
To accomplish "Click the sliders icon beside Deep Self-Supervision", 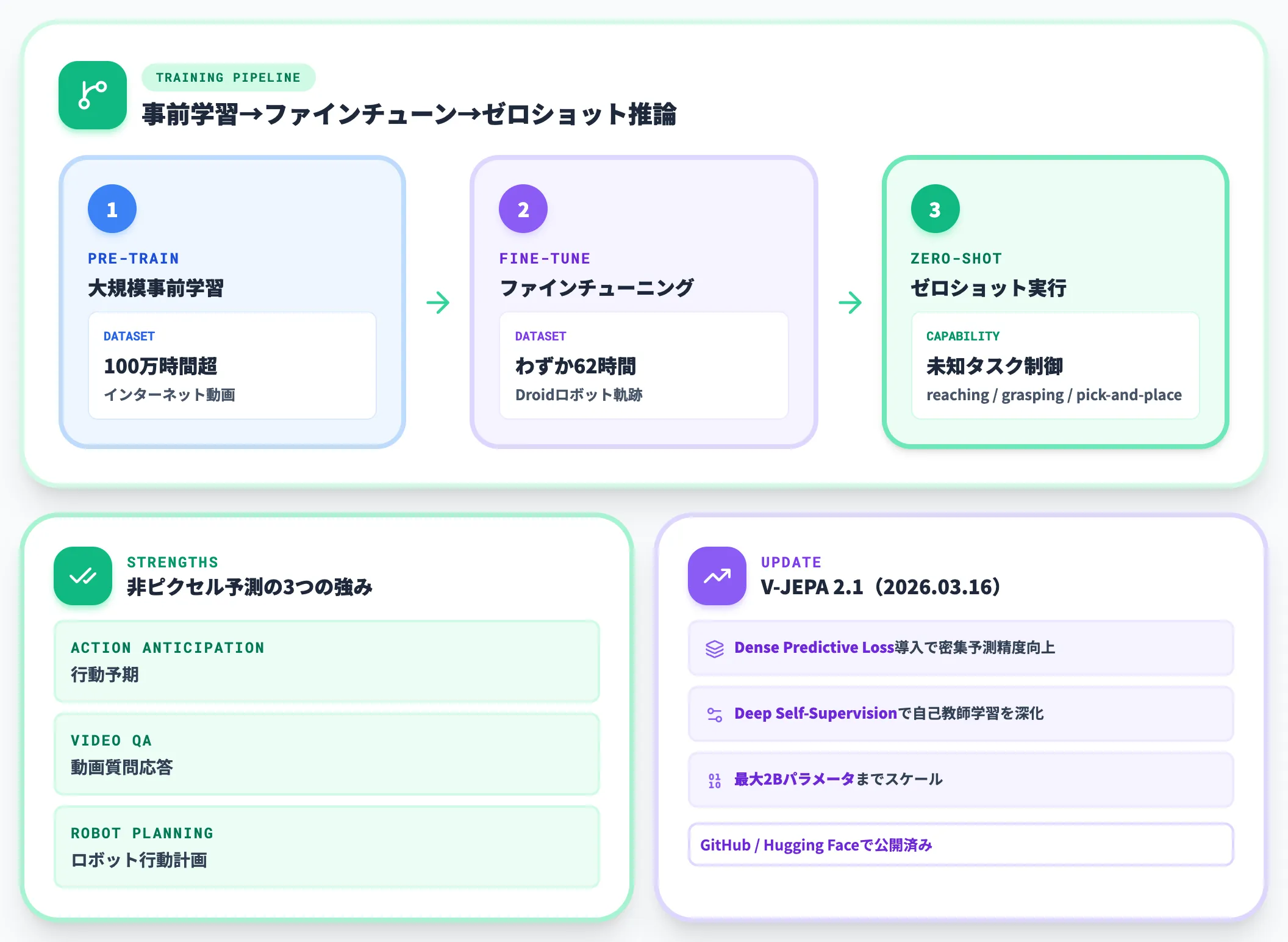I will click(715, 714).
